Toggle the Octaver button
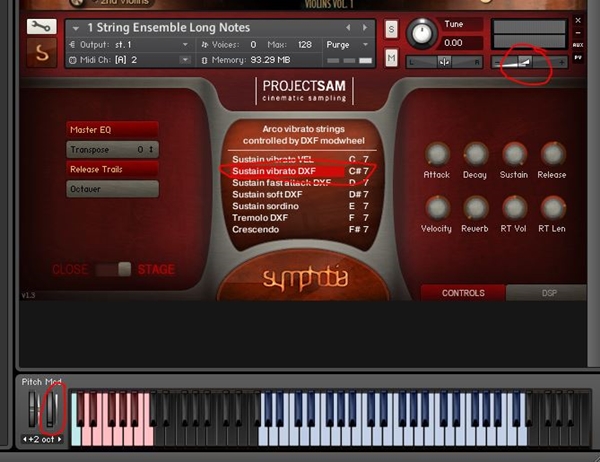Screen dimensions: 600x462 [112, 189]
